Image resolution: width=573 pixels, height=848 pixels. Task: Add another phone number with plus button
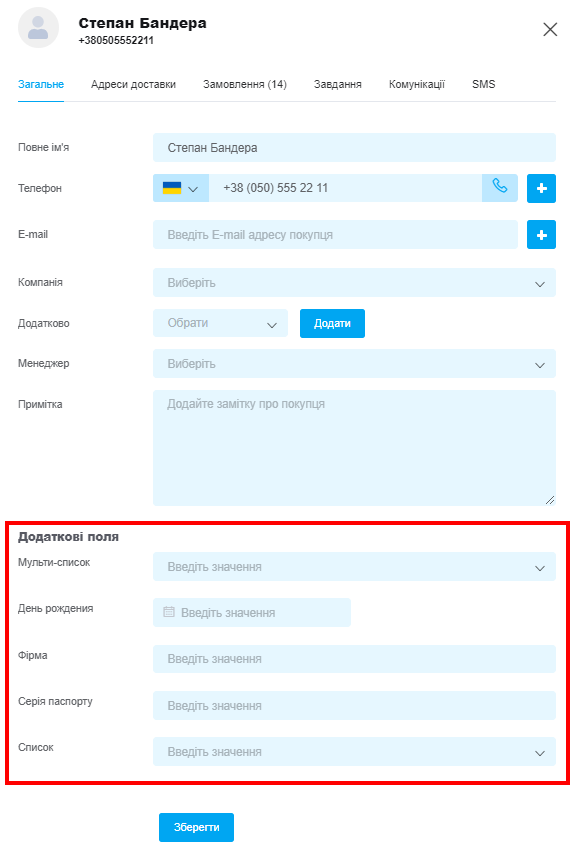pos(541,188)
